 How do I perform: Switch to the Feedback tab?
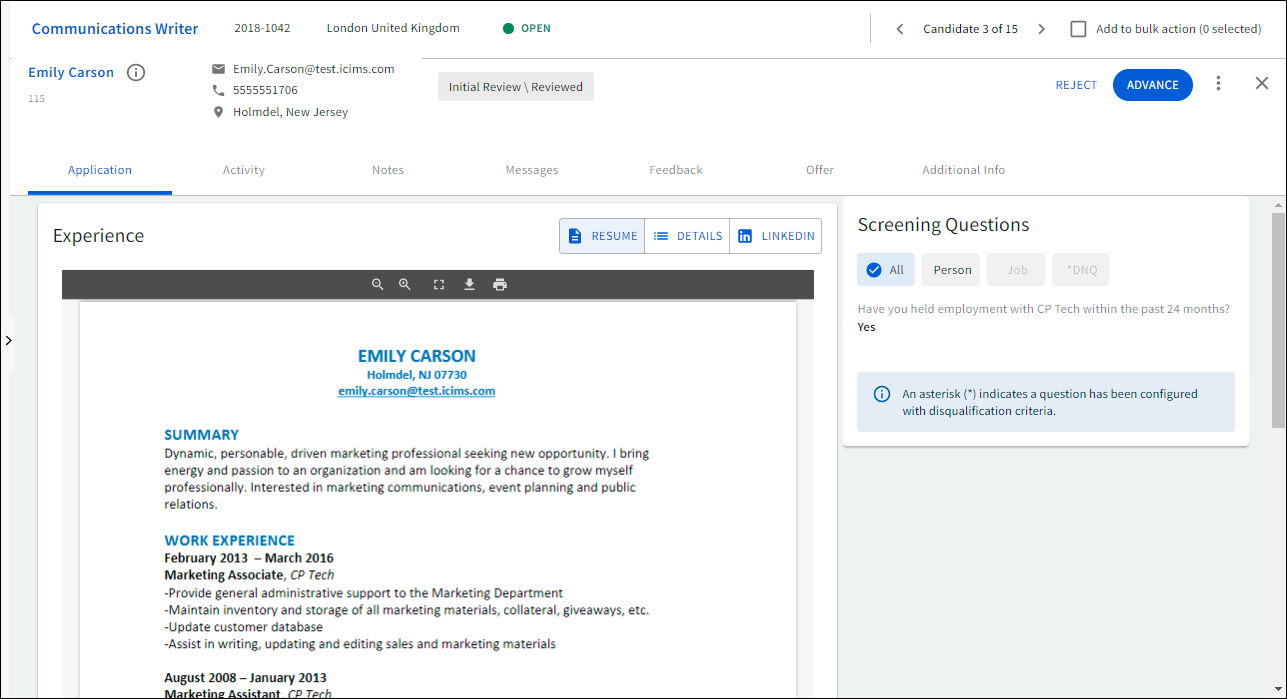coord(676,170)
